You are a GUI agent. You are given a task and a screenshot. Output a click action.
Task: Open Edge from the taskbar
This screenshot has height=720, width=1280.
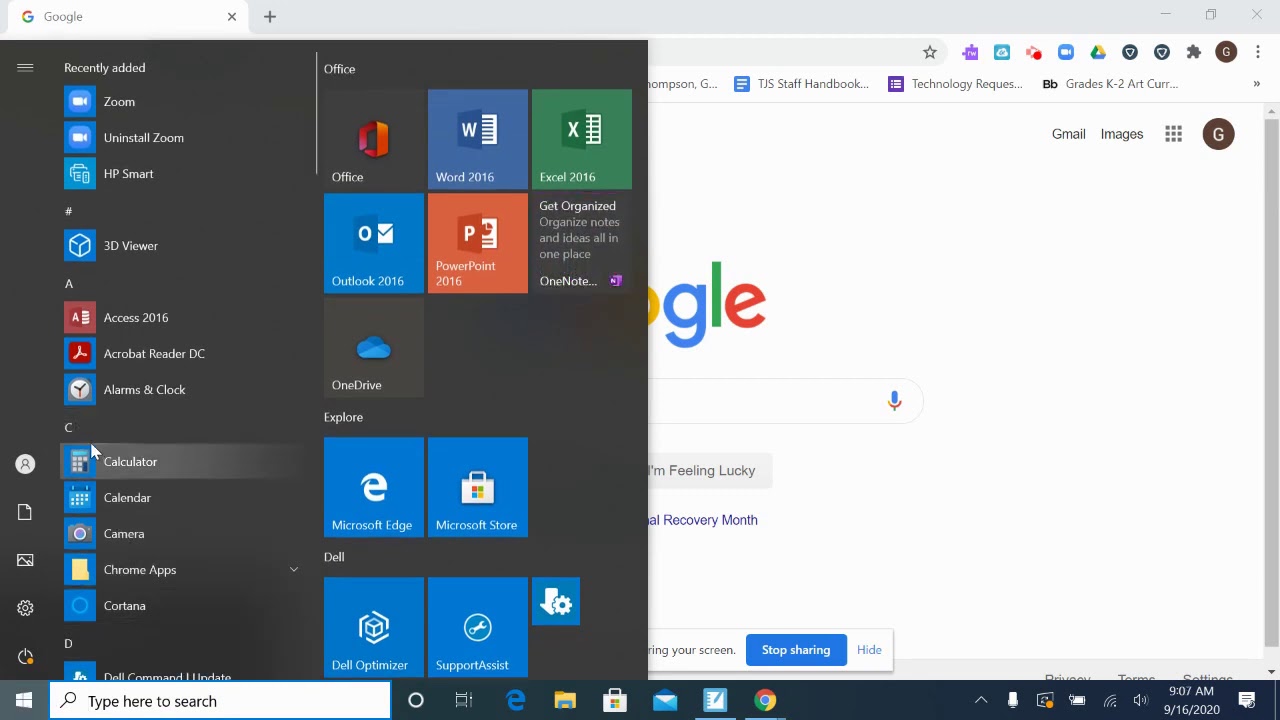tap(515, 701)
